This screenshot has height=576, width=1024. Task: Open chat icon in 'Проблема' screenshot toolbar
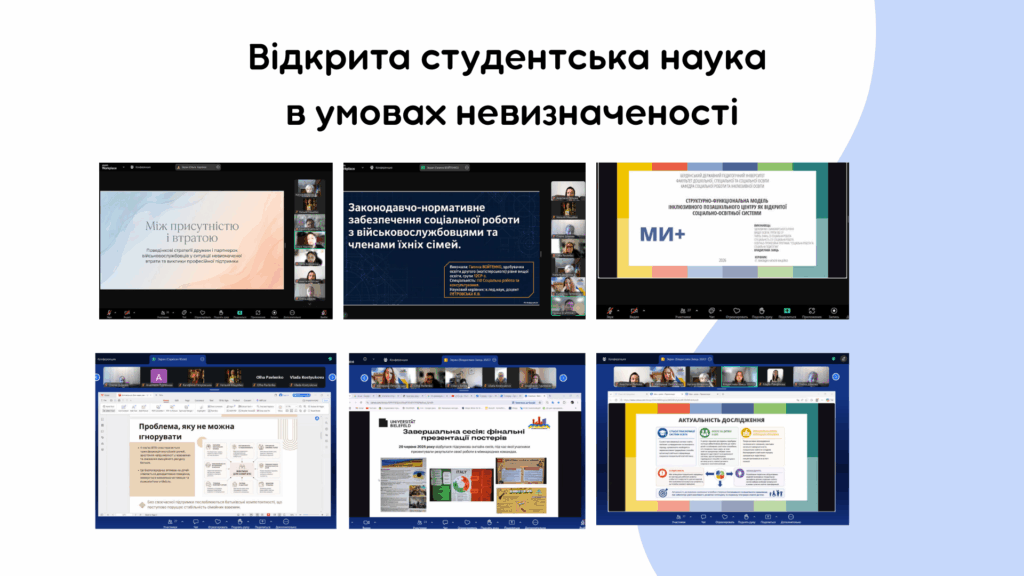tap(196, 522)
